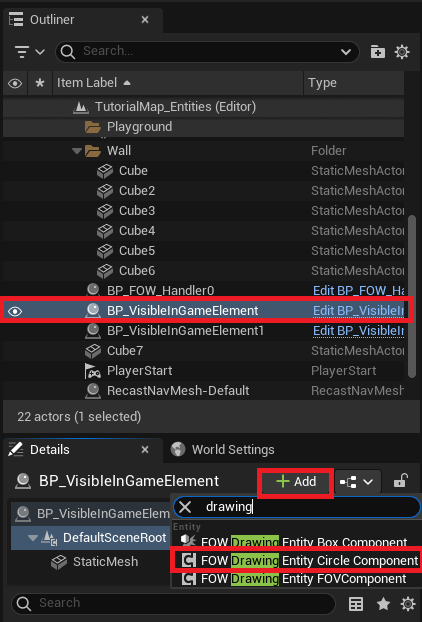Image resolution: width=422 pixels, height=622 pixels.
Task: Open Outliner settings gear icon
Action: tap(402, 52)
